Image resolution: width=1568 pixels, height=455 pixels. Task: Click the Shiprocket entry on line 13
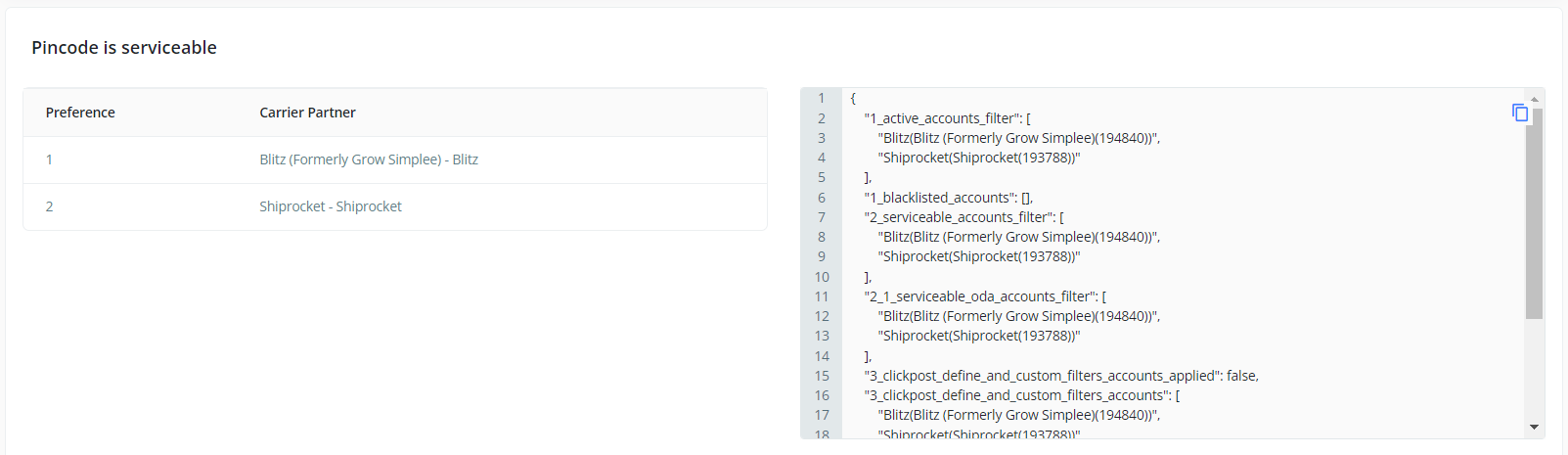tap(978, 336)
